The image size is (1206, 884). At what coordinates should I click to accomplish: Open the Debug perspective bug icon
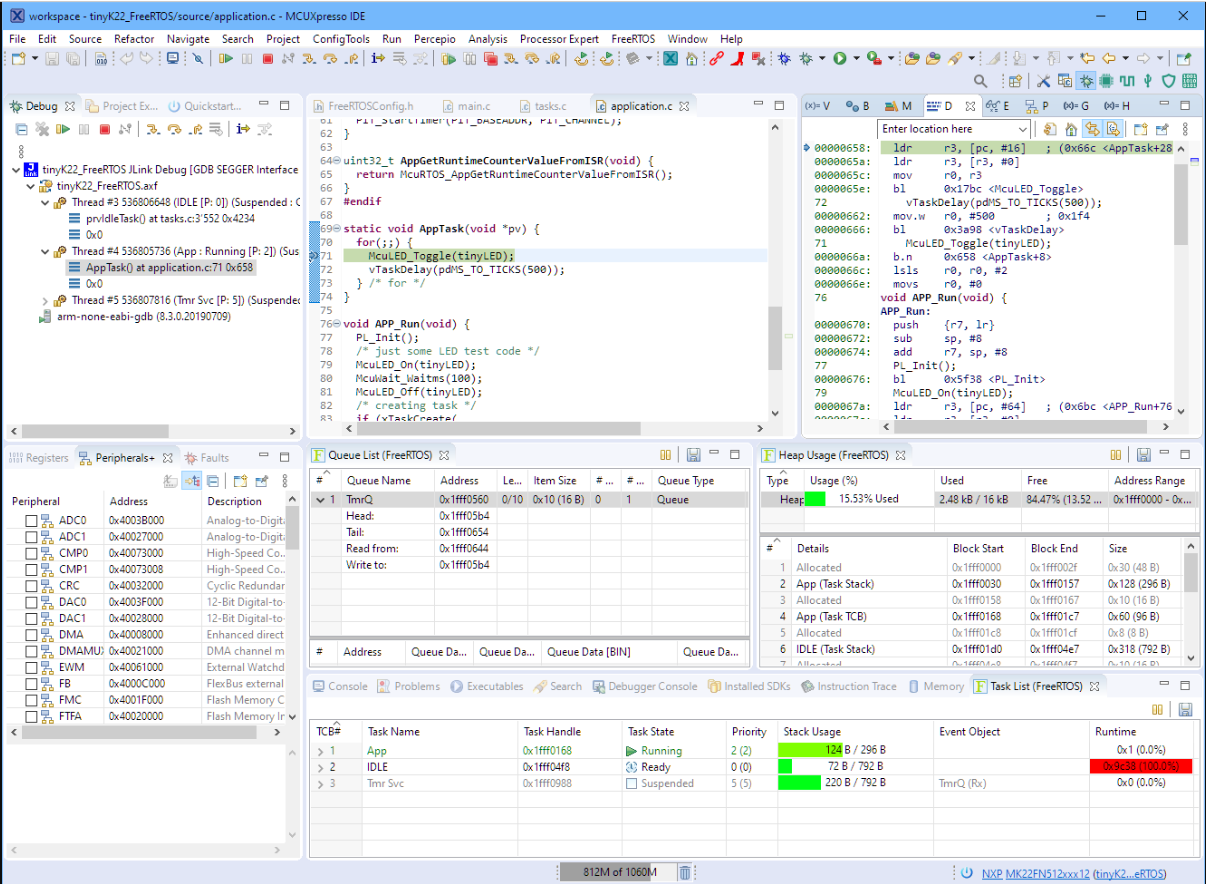click(1086, 81)
